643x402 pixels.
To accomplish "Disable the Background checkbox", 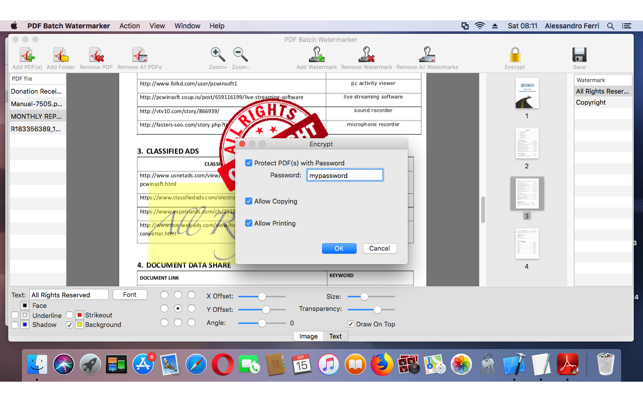I will 69,324.
